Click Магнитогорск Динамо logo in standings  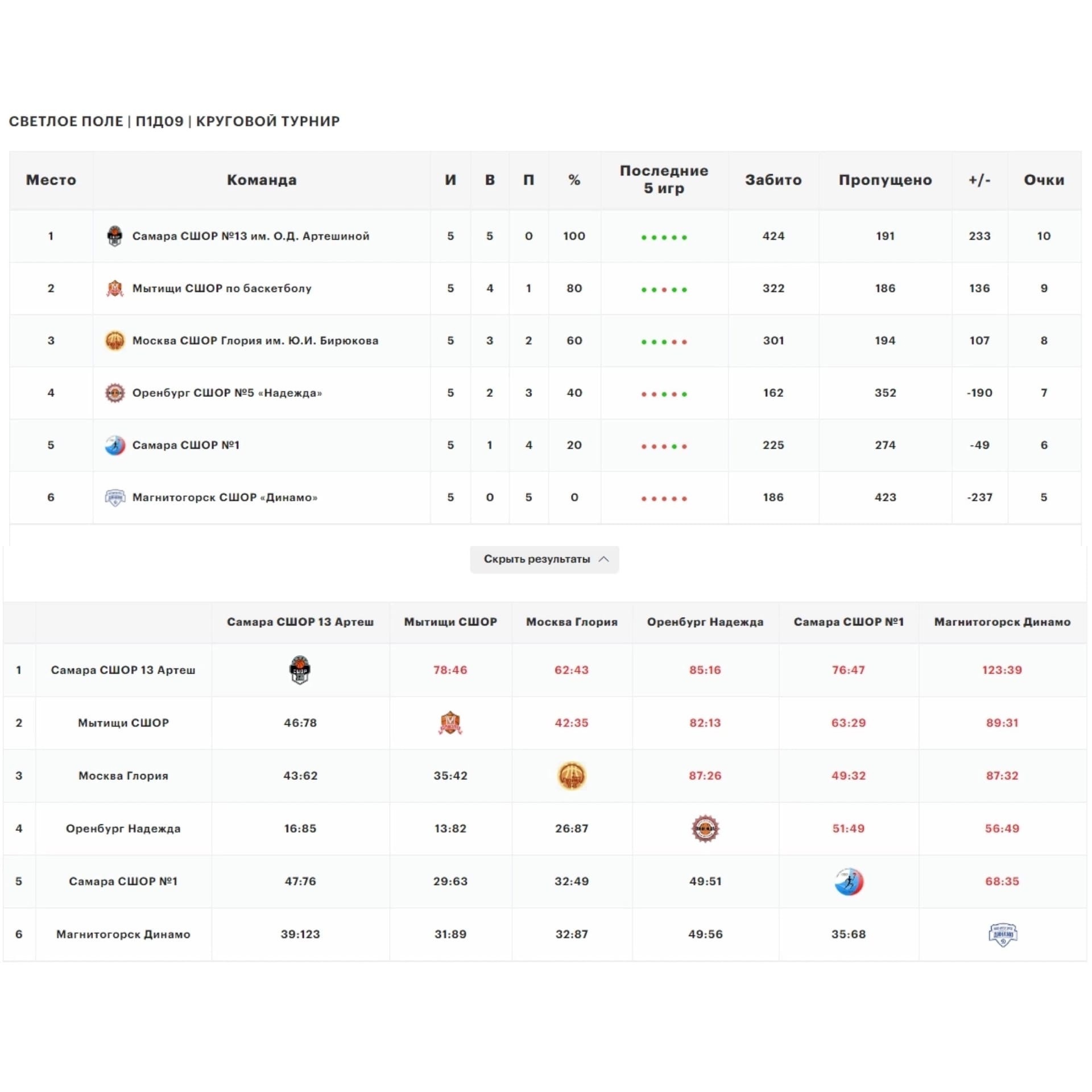[x=115, y=498]
